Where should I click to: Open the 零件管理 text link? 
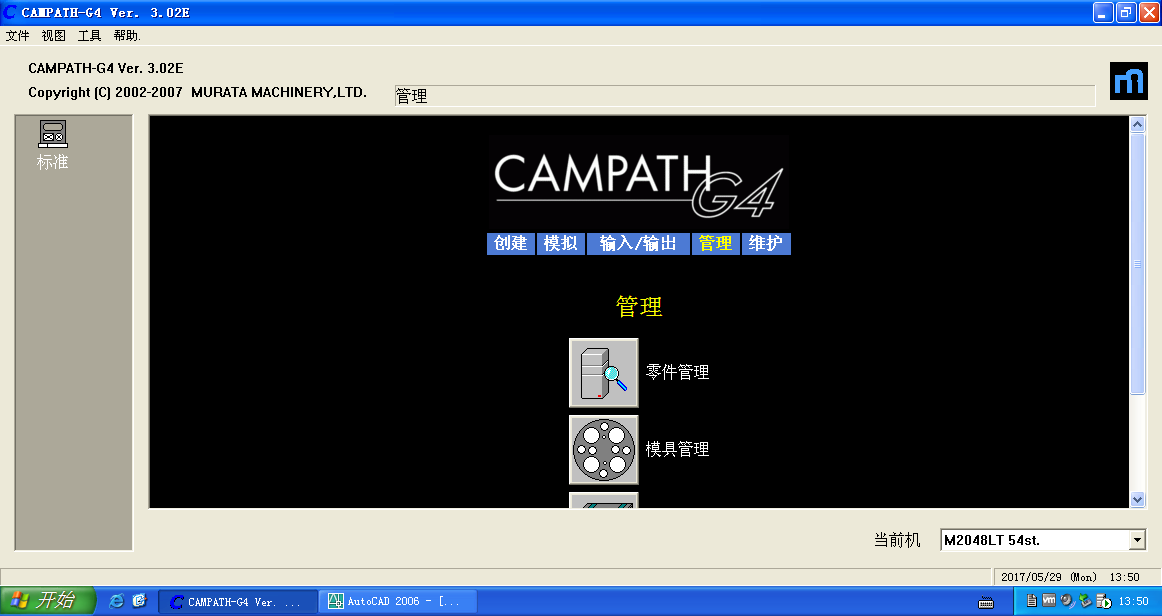[677, 372]
